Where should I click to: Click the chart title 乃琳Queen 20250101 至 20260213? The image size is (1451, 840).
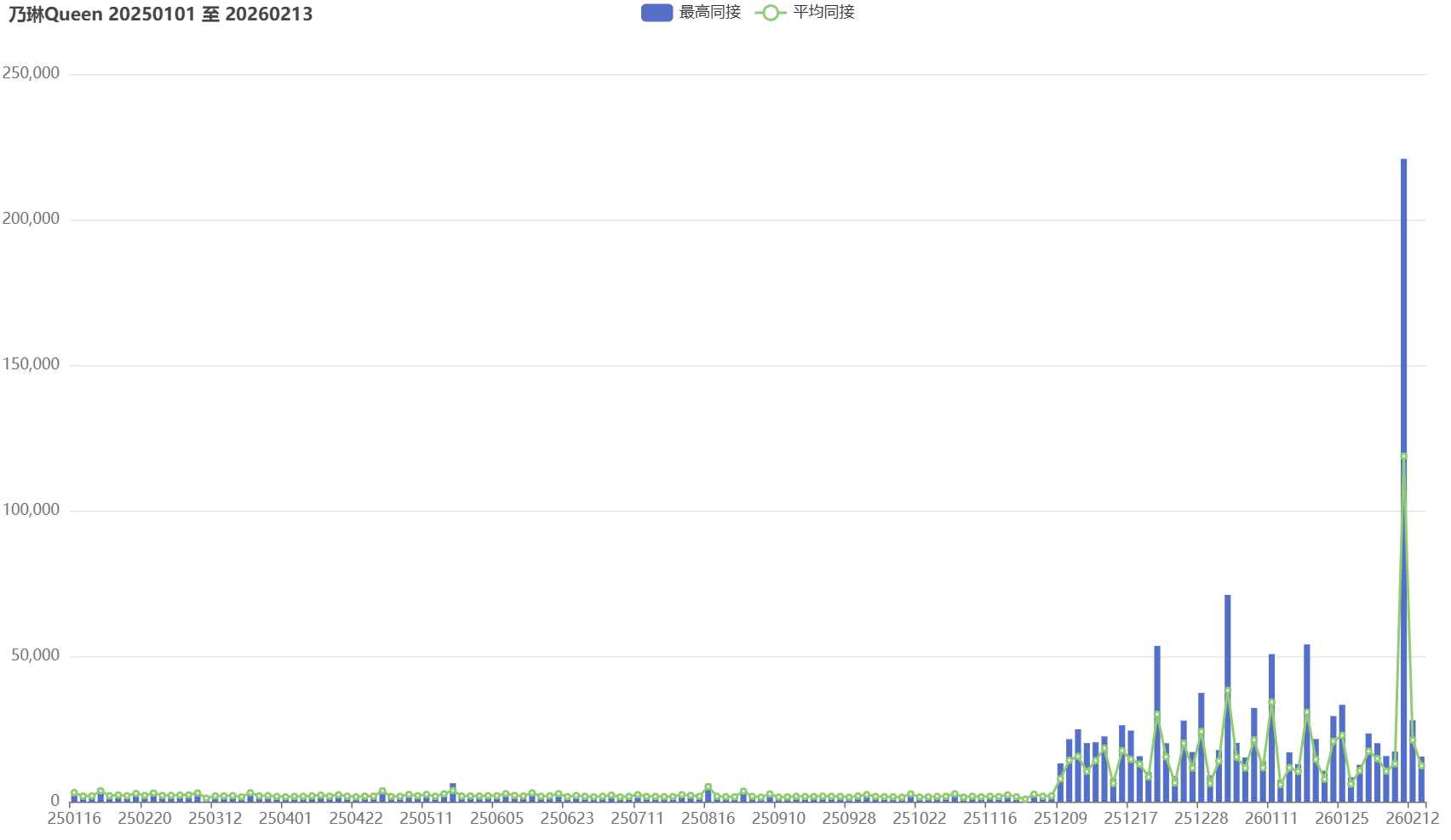coord(160,14)
